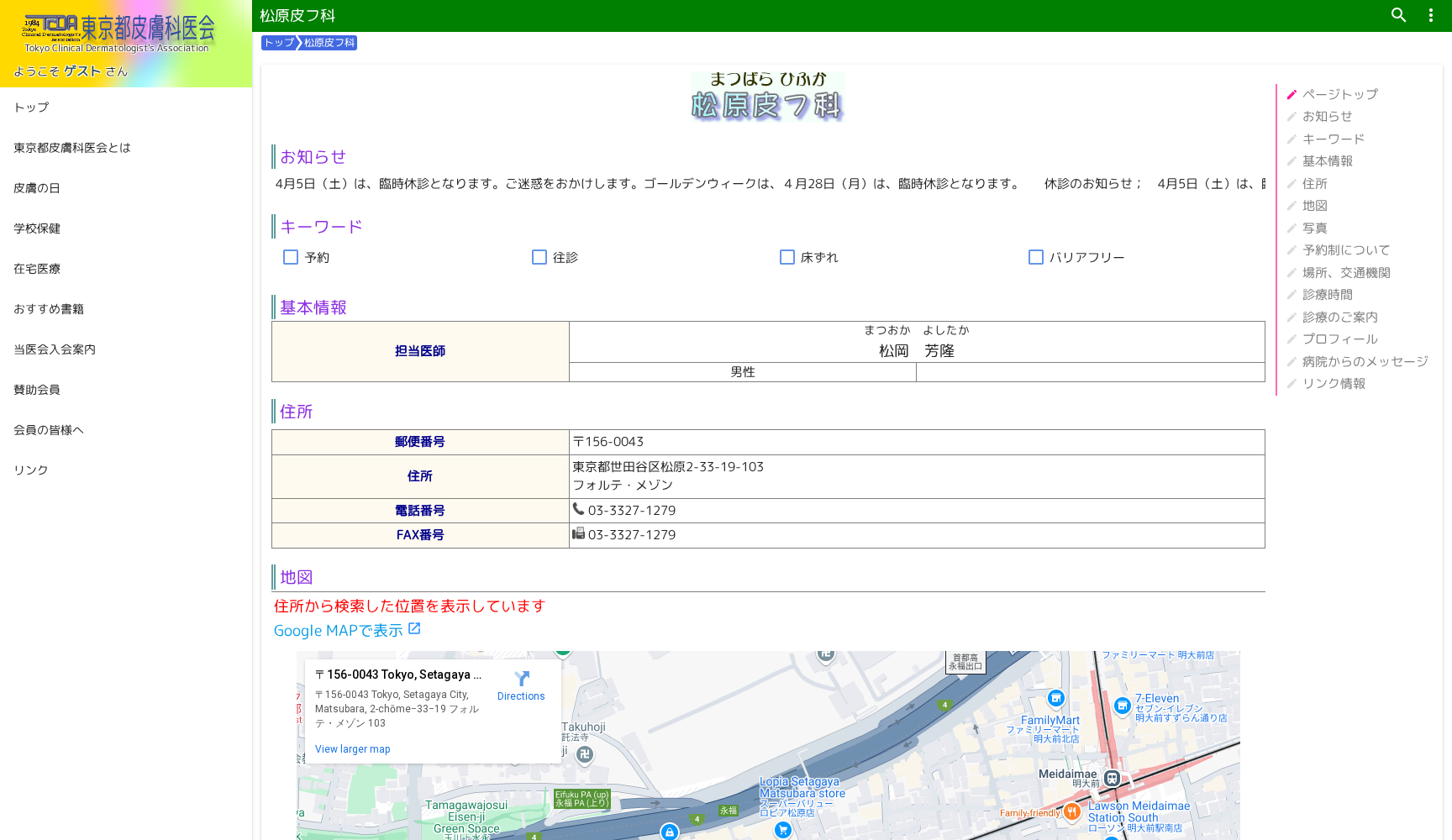Open リンク in sidebar
Image resolution: width=1452 pixels, height=840 pixels.
point(126,470)
